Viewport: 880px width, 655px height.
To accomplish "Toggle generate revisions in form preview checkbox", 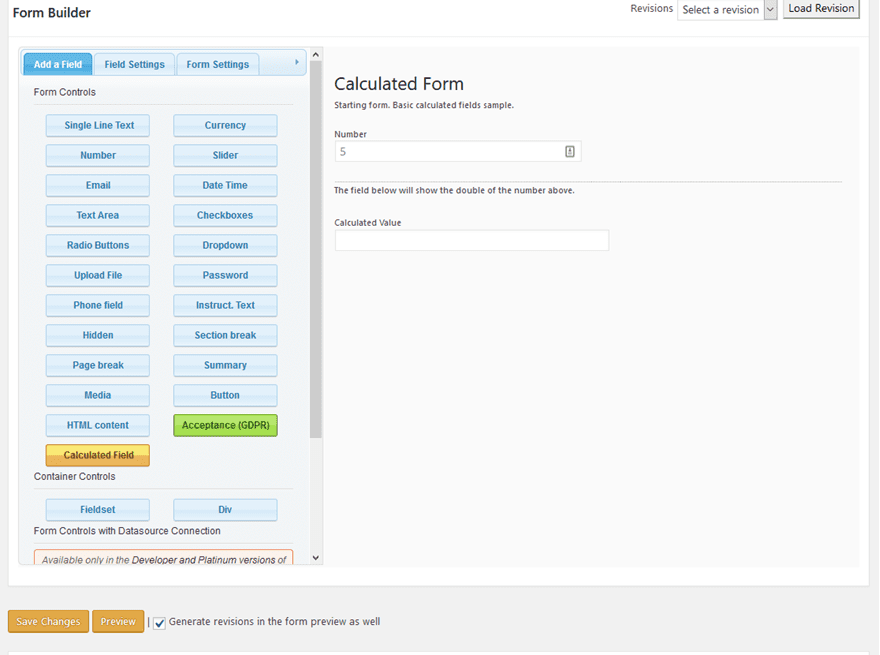I will pyautogui.click(x=159, y=622).
